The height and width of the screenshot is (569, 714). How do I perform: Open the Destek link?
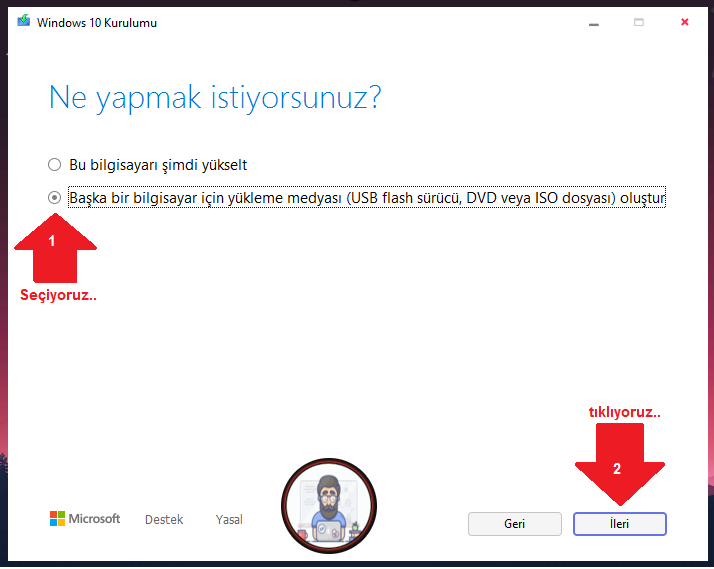164,519
